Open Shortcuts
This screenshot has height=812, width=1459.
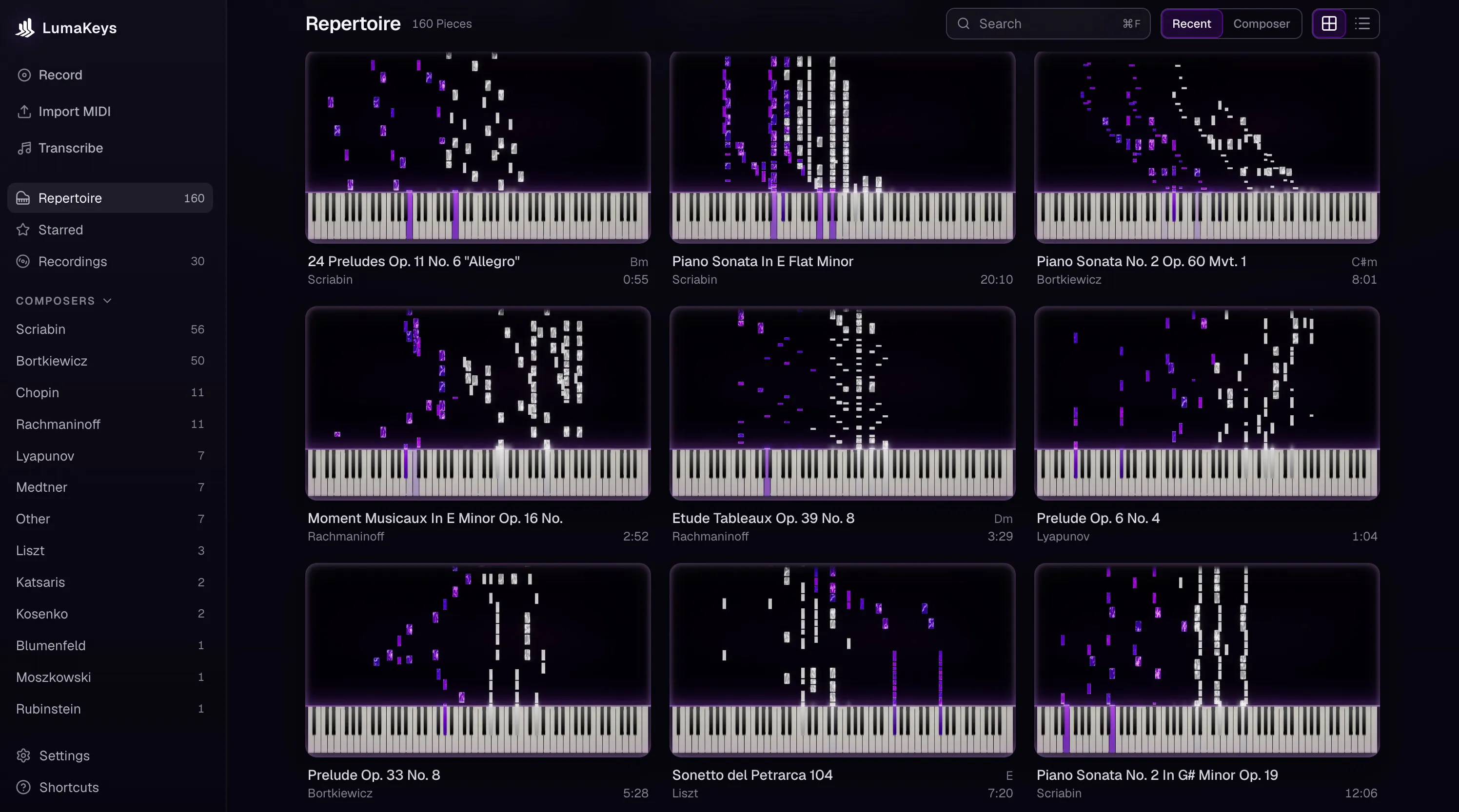coord(110,788)
